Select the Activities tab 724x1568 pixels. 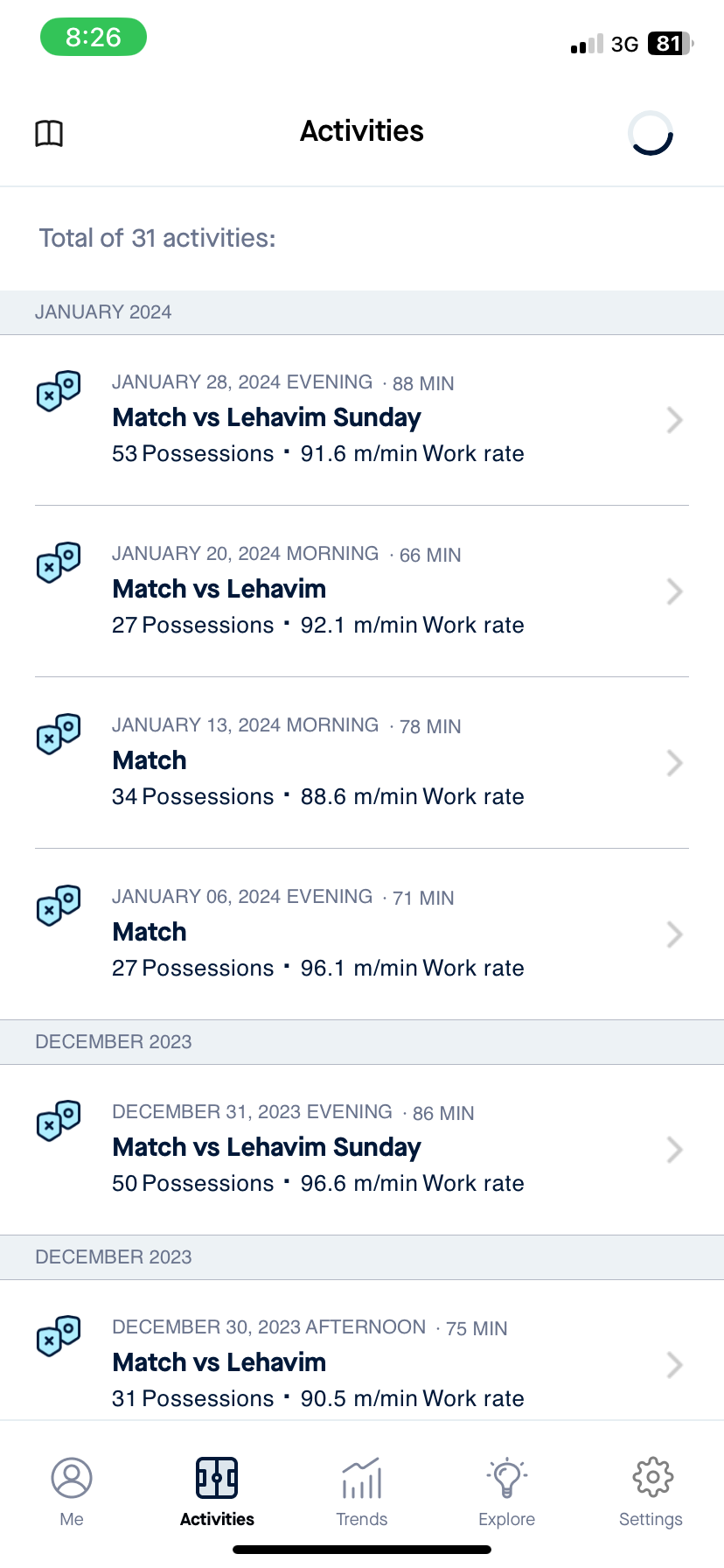click(x=217, y=1492)
